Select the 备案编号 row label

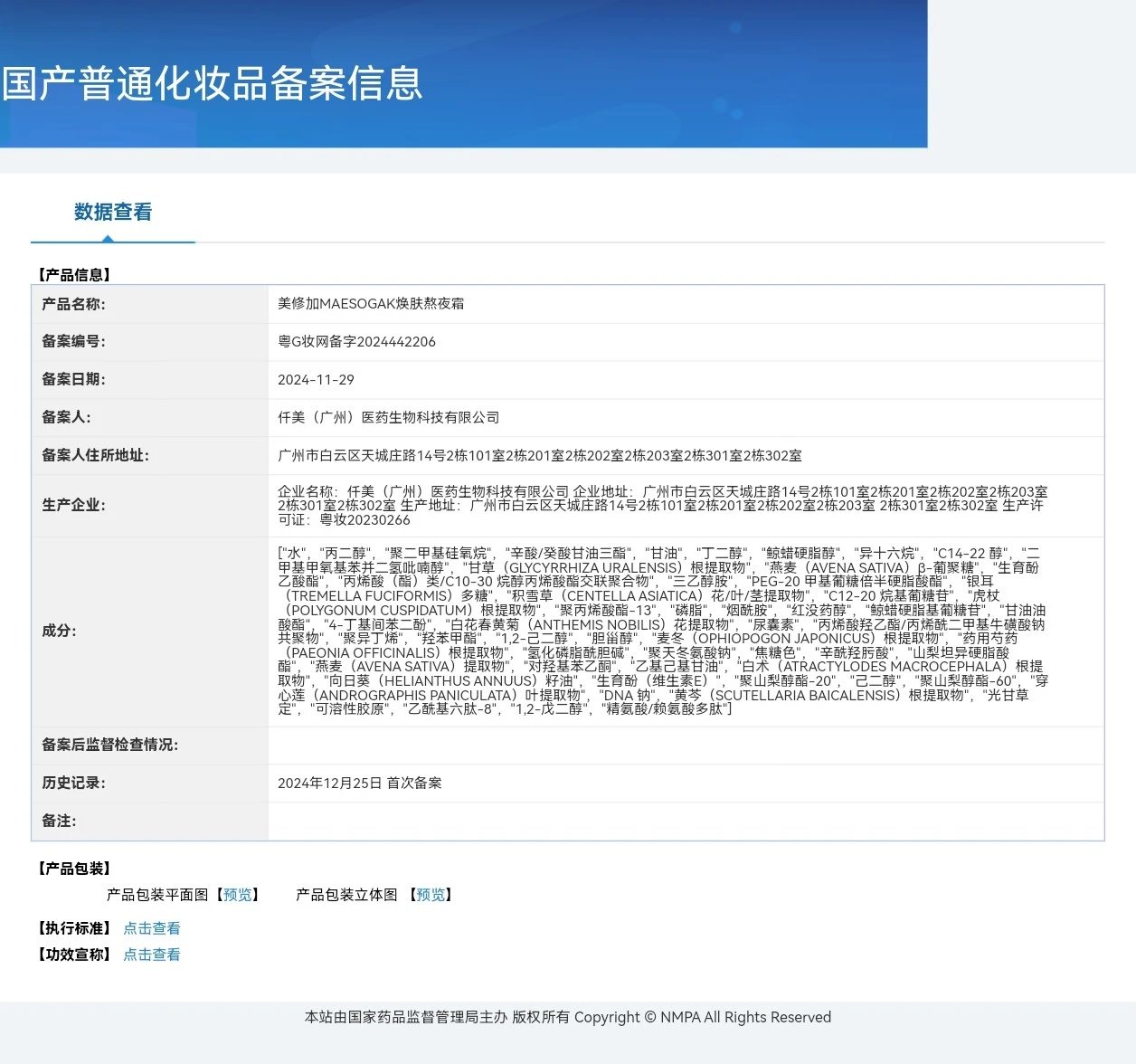pyautogui.click(x=73, y=342)
